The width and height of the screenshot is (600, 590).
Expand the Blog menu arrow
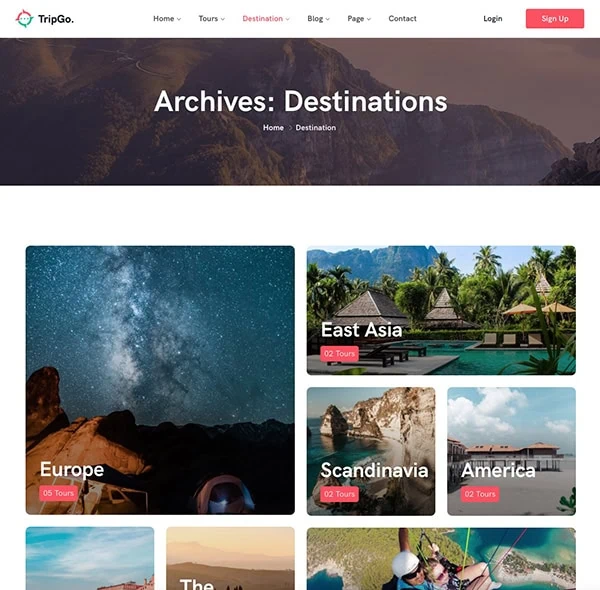pos(328,19)
